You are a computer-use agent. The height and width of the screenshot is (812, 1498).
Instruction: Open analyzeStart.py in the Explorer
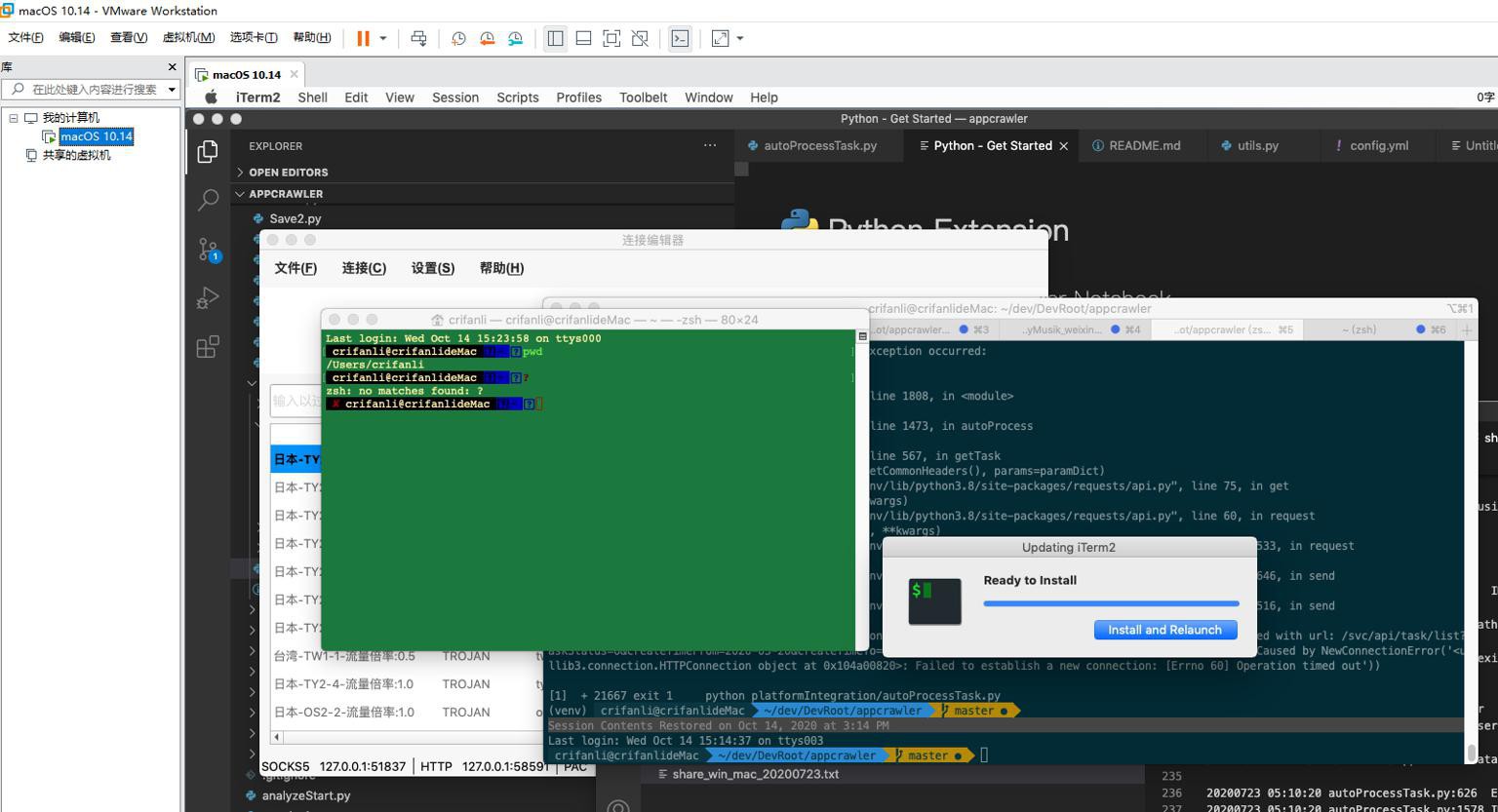coord(305,795)
